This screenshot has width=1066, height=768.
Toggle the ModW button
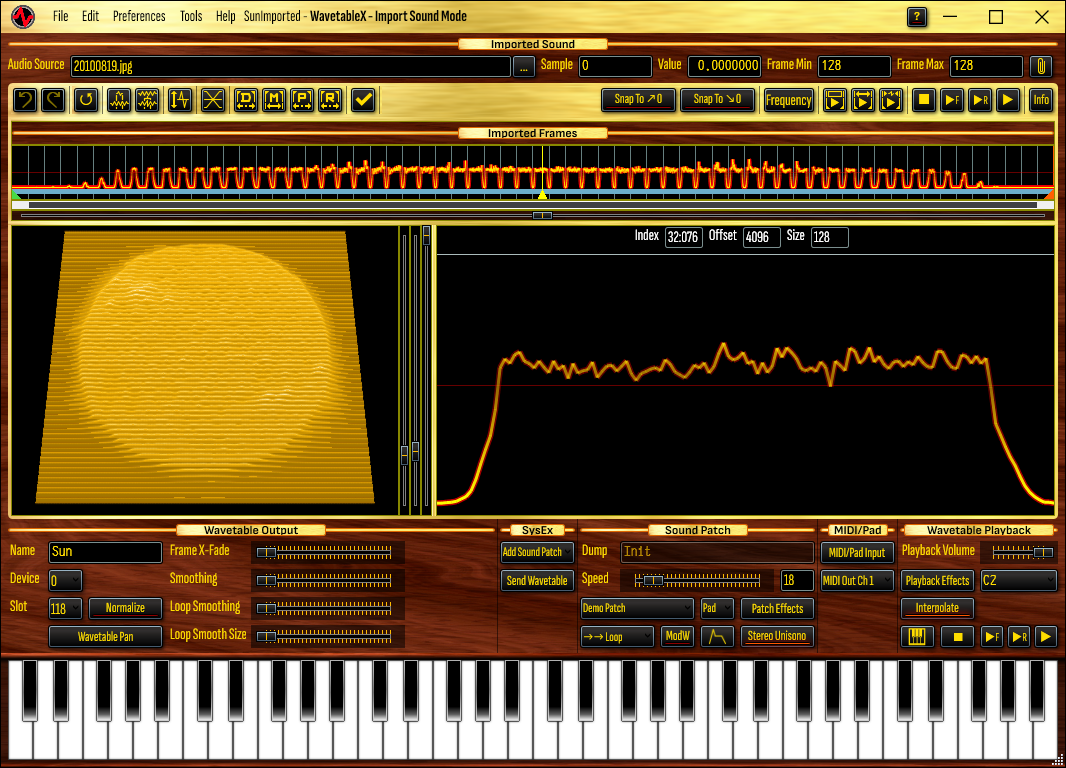[x=678, y=636]
